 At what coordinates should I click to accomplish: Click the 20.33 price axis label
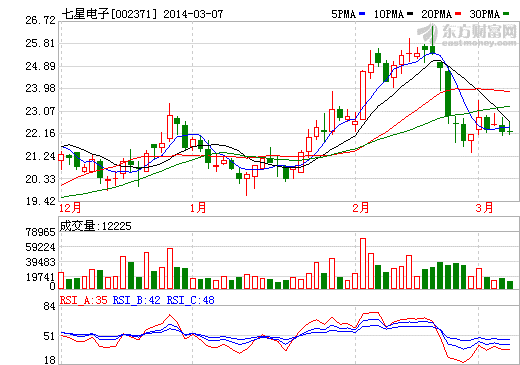(40, 179)
